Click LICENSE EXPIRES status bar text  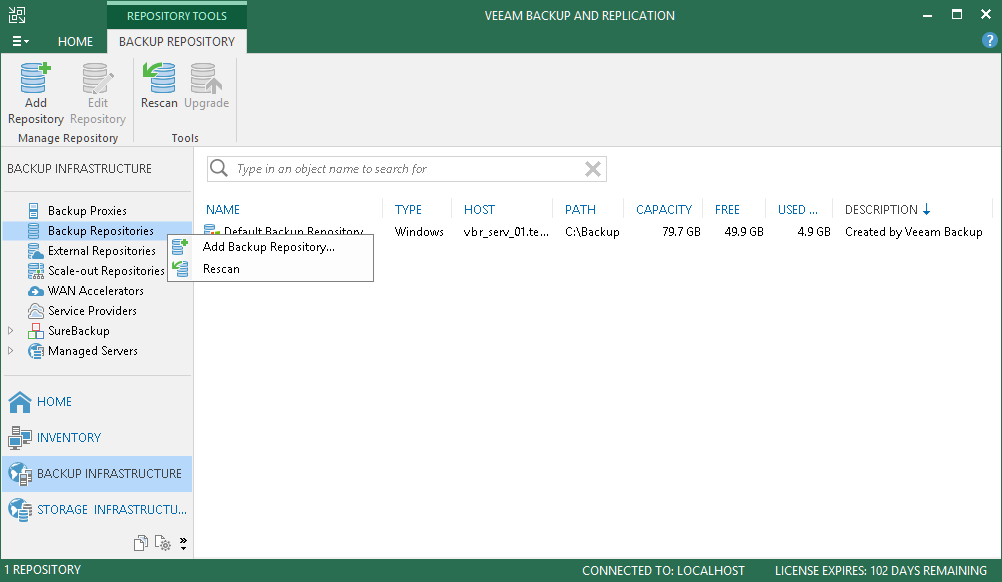point(881,571)
